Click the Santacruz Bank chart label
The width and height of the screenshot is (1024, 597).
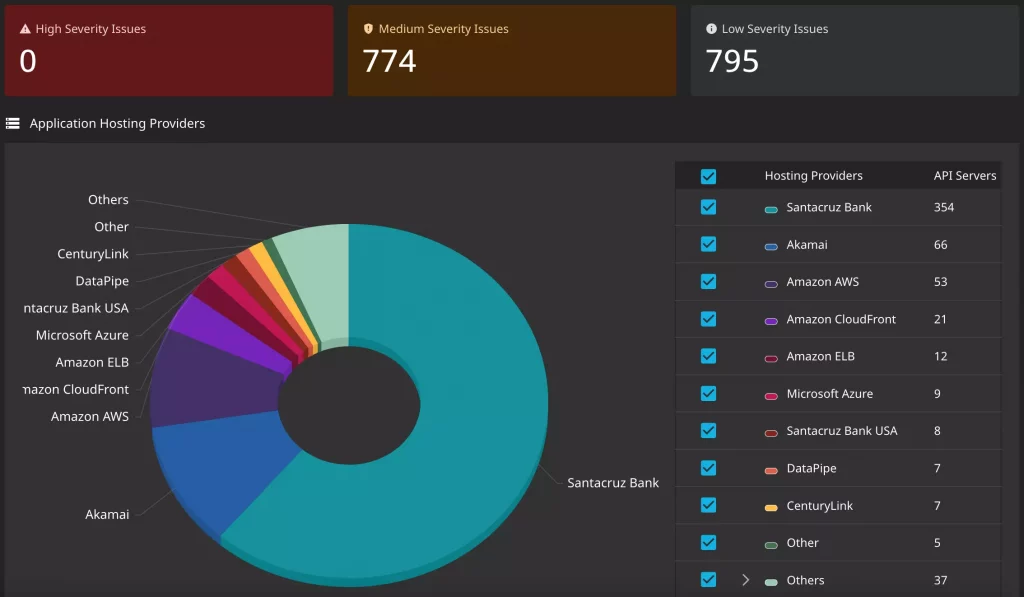(x=613, y=483)
